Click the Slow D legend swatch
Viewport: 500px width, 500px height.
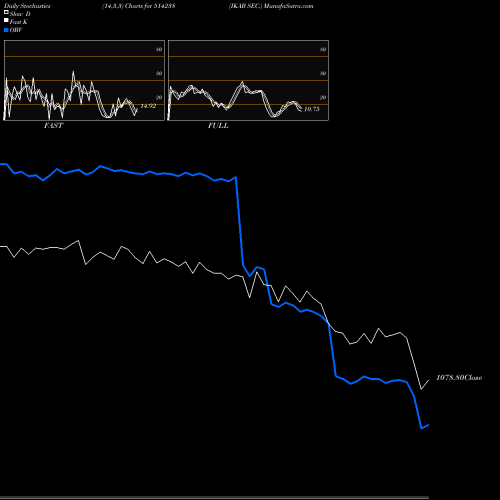tap(6, 12)
